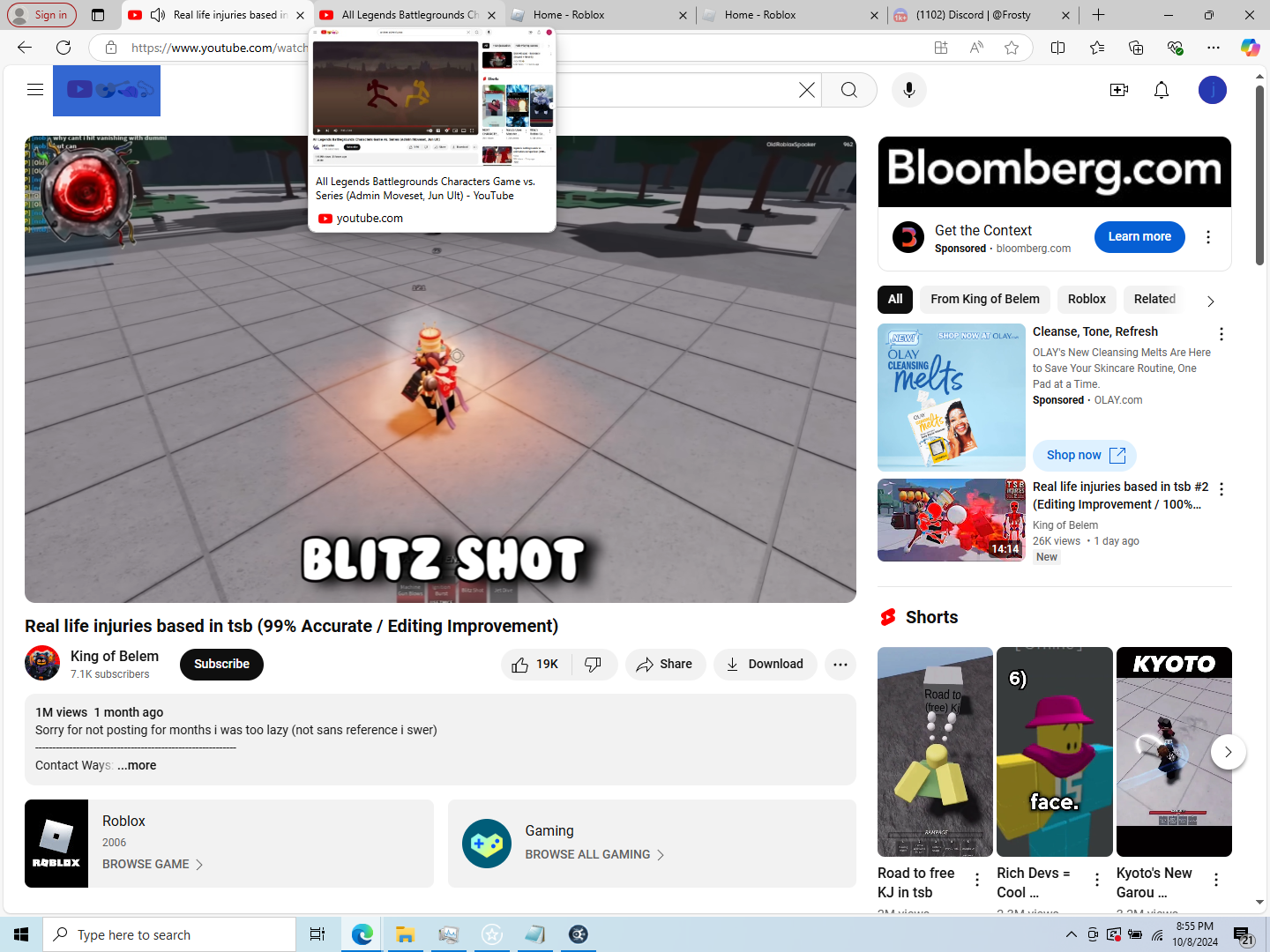Open the account avatar menu
The width and height of the screenshot is (1270, 952).
click(1213, 90)
